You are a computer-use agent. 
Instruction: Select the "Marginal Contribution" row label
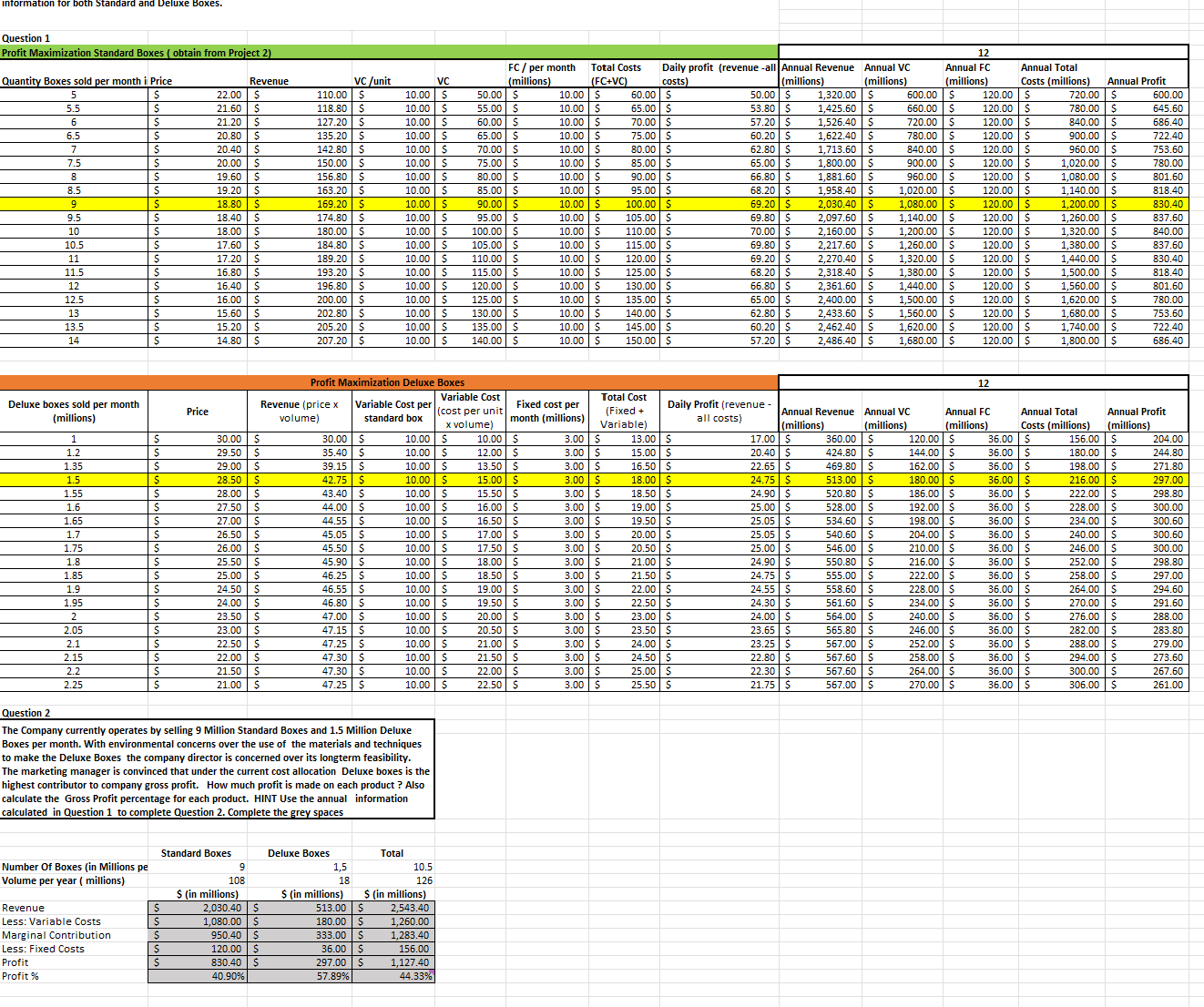pos(56,935)
